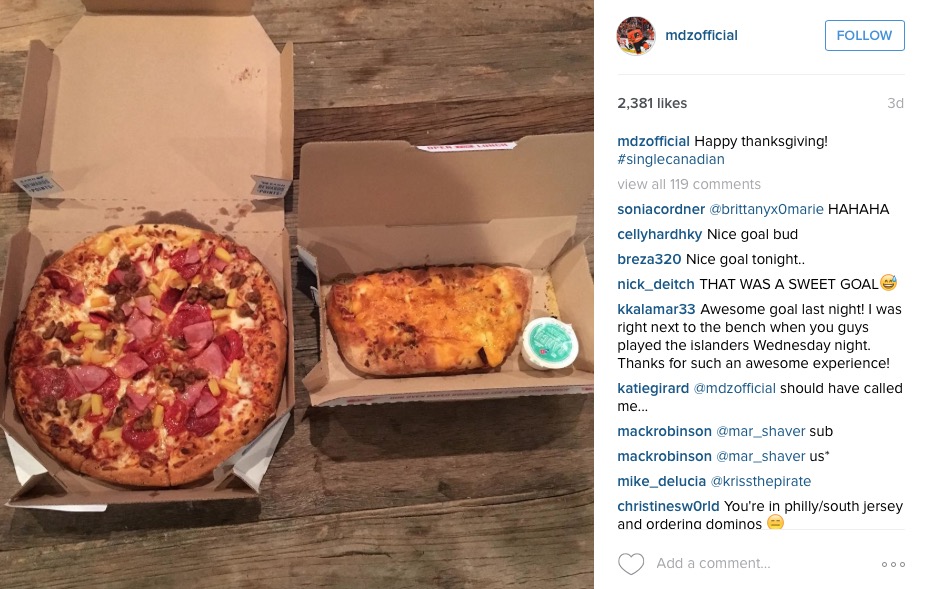Visit the cellyhardhky profile

pos(660,234)
